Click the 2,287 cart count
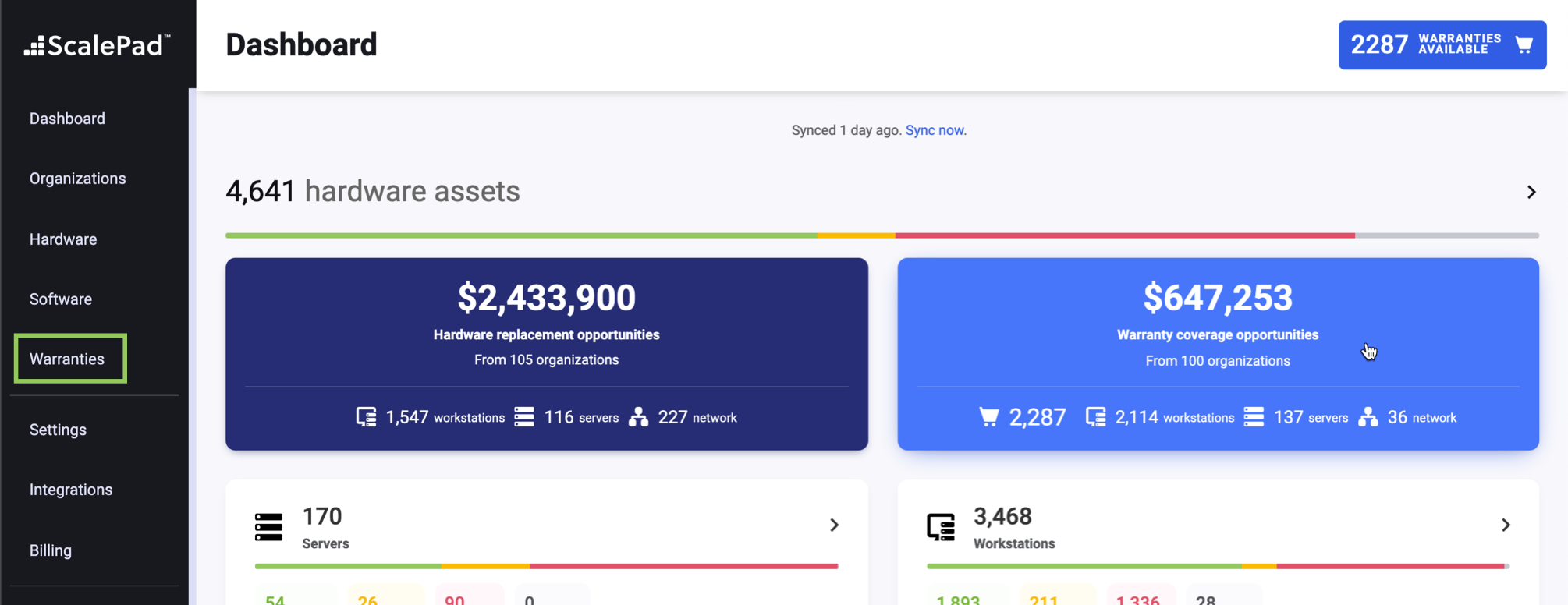The image size is (1568, 605). pos(1038,417)
